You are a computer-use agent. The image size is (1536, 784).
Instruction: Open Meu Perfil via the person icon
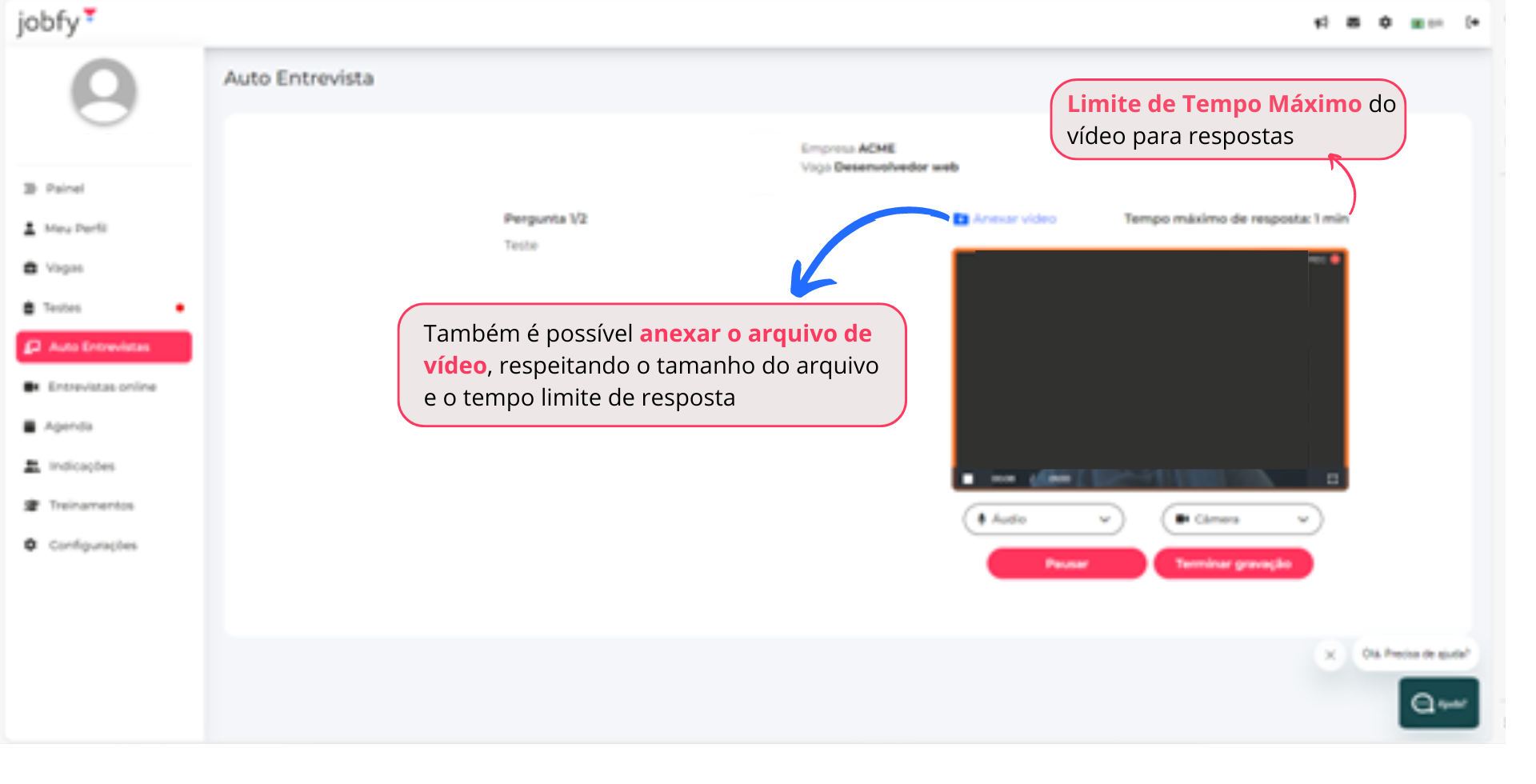click(x=77, y=228)
